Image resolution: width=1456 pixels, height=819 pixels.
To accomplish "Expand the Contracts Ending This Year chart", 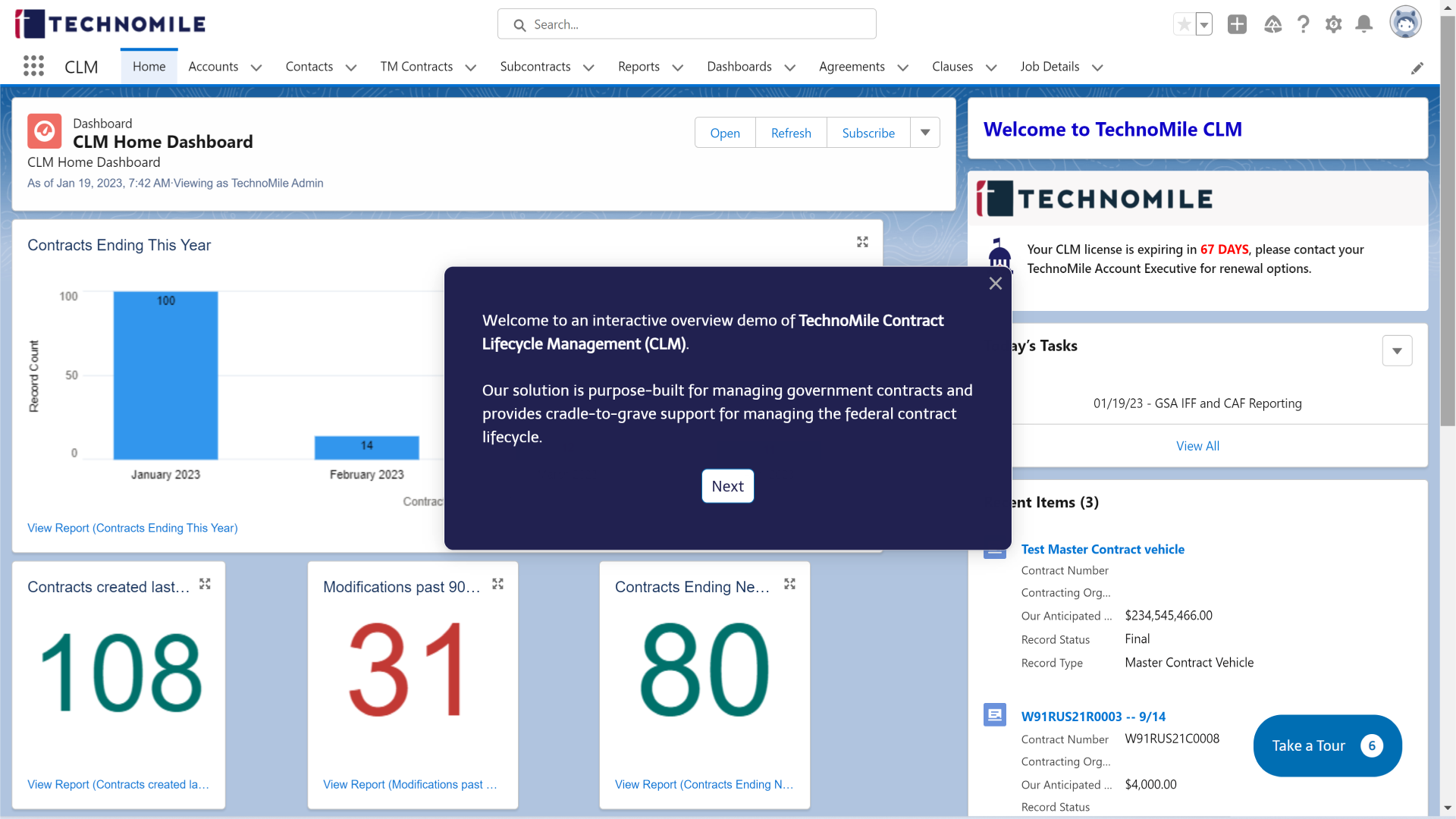I will click(x=862, y=242).
